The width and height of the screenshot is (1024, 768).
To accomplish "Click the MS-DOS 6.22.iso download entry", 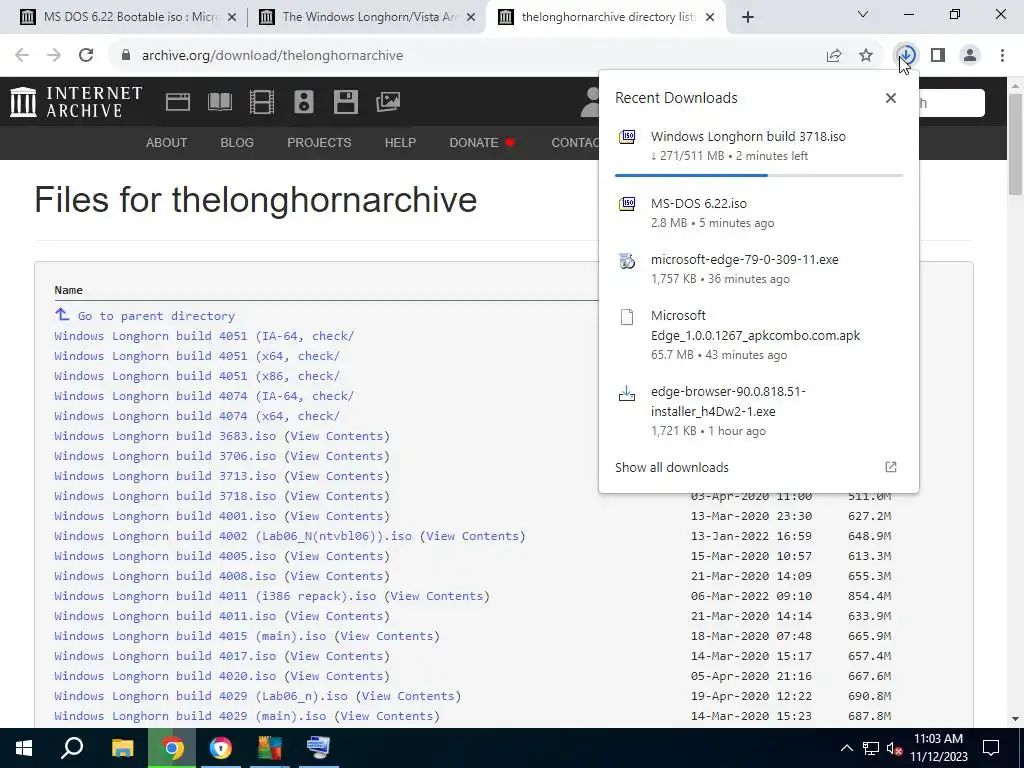I will pos(758,212).
